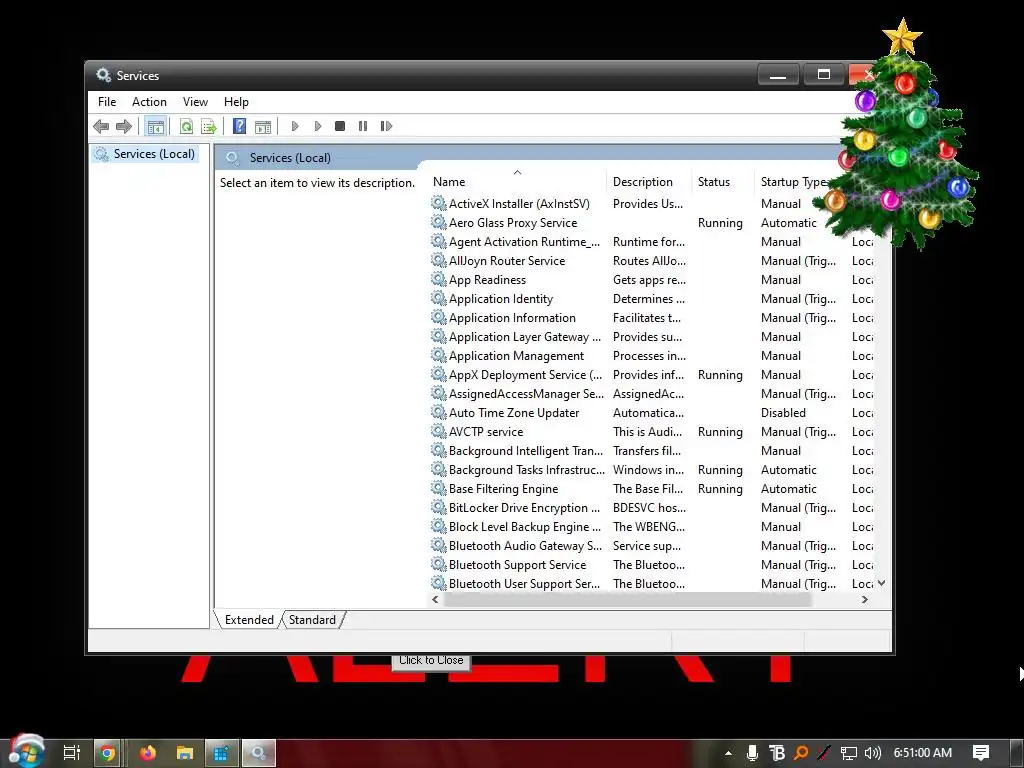Click the Disabled startup type of Auto Time Zone Updater
The image size is (1024, 768).
click(783, 413)
